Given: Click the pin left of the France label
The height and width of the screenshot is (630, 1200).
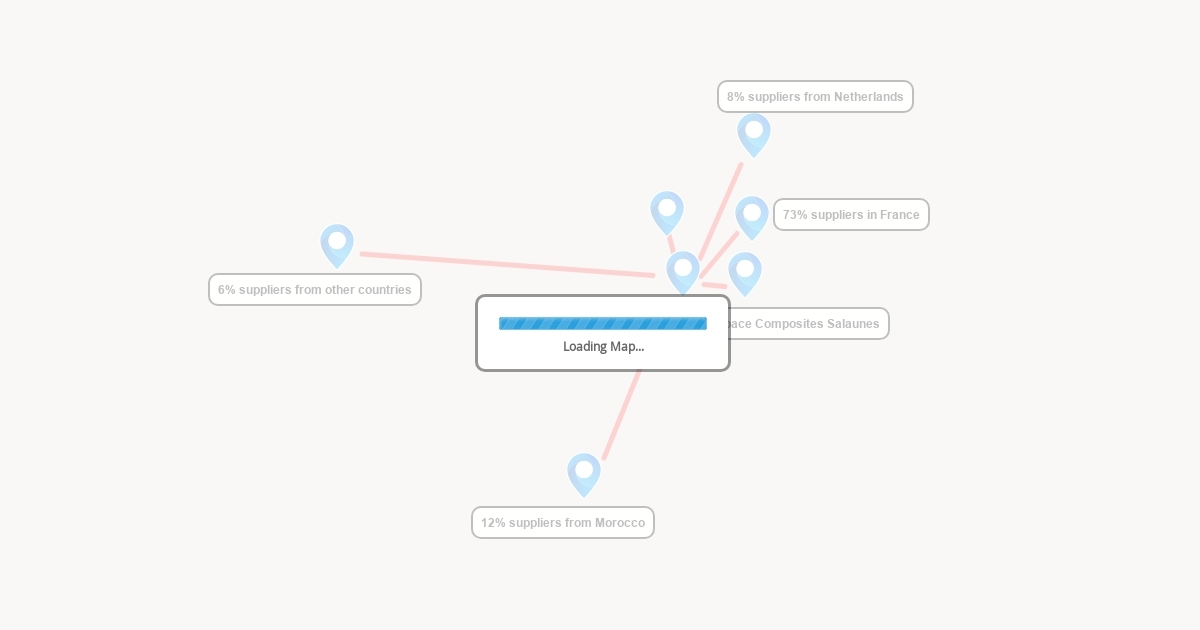Looking at the screenshot, I should [x=752, y=216].
